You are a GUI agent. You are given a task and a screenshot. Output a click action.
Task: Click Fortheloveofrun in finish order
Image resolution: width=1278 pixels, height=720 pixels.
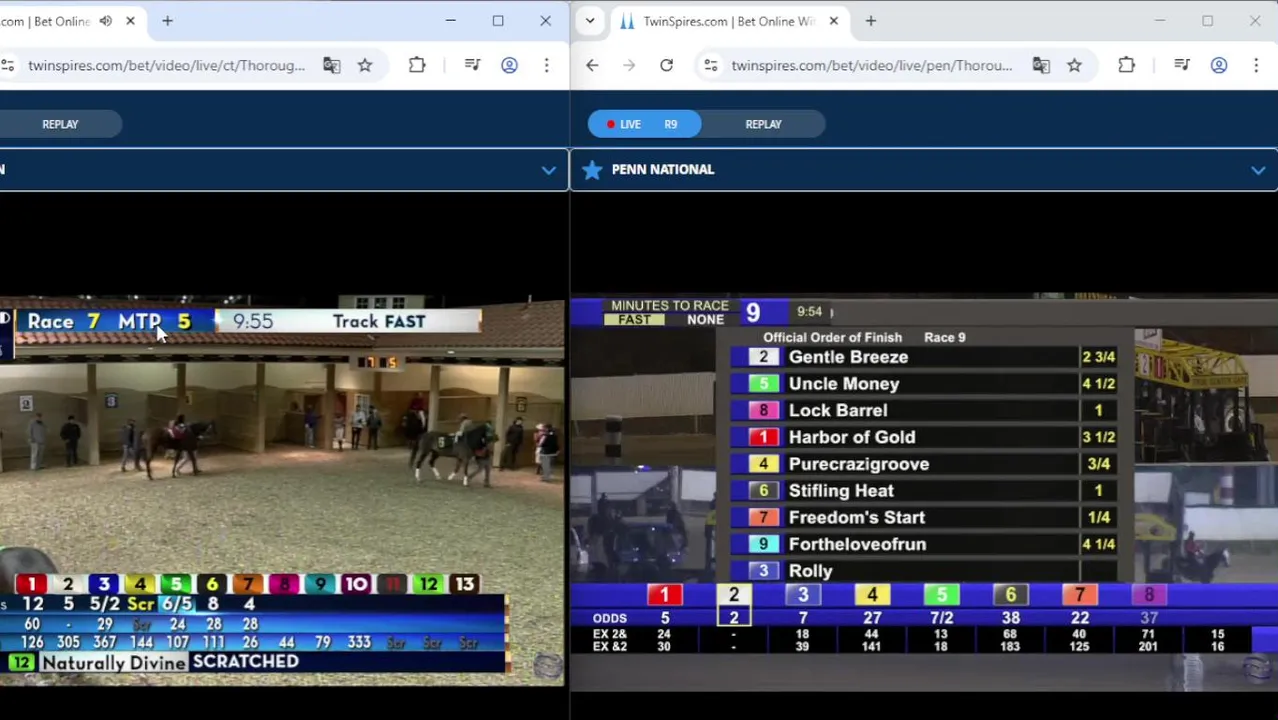pyautogui.click(x=857, y=544)
